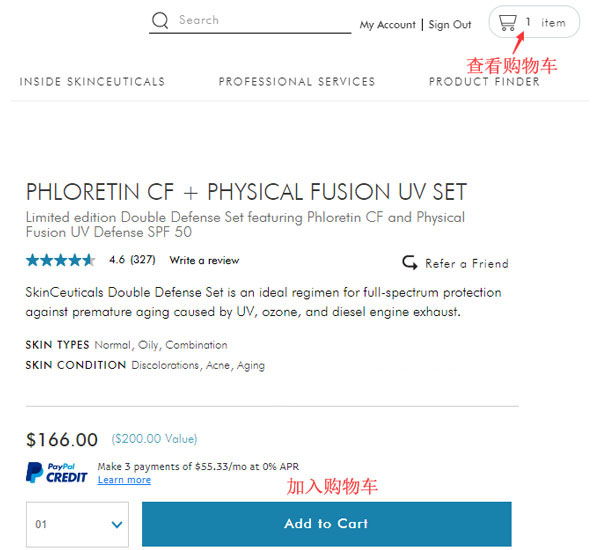Click the Sign Out link
Viewport: 600px width, 550px height.
pyautogui.click(x=450, y=25)
